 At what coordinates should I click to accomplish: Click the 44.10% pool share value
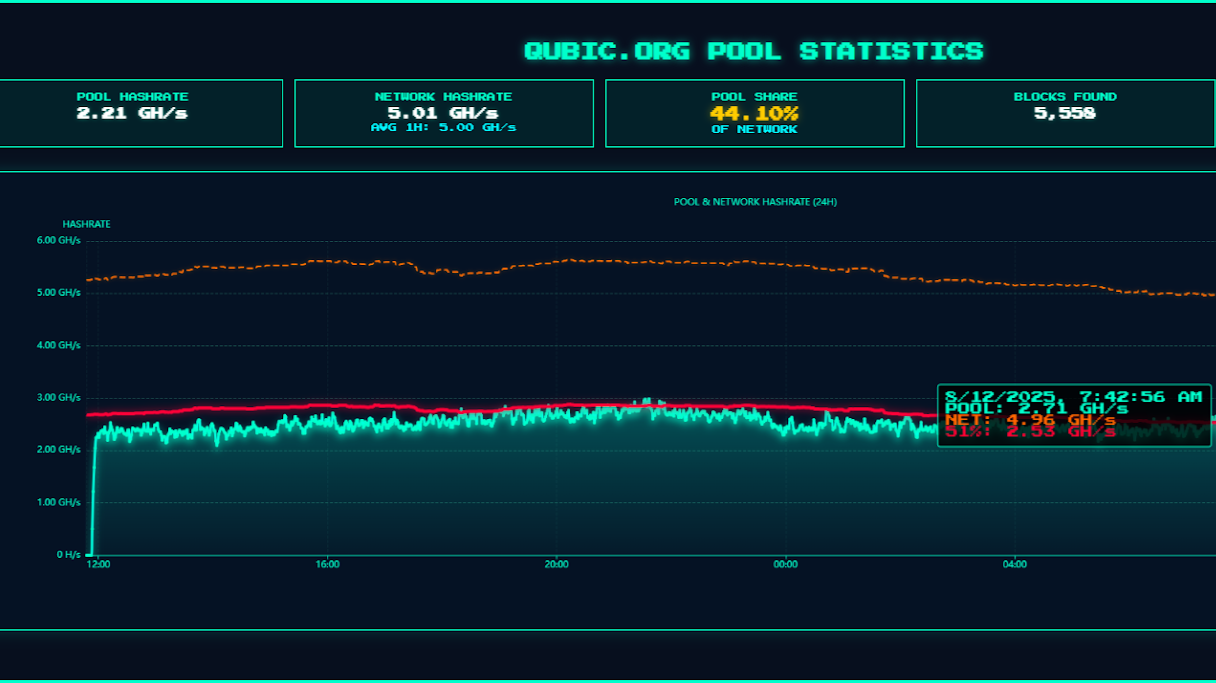[x=754, y=113]
